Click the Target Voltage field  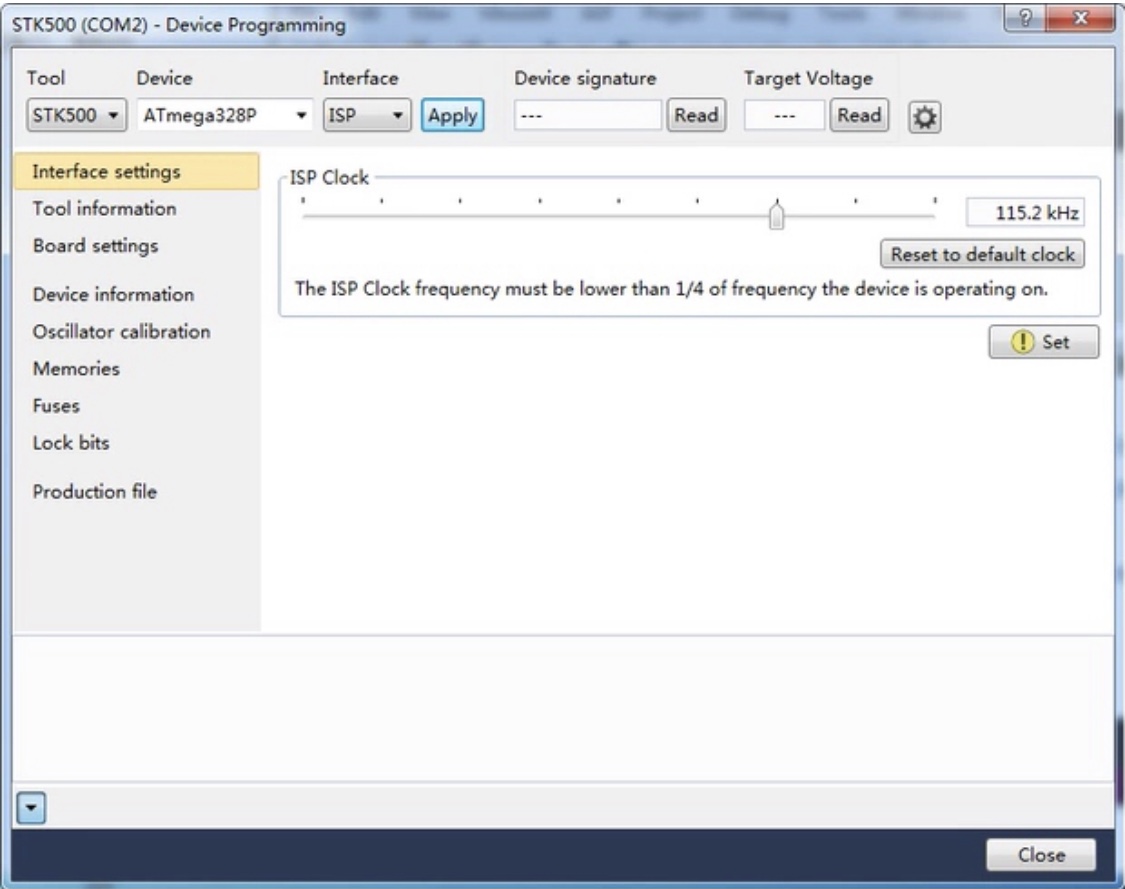pyautogui.click(x=783, y=115)
